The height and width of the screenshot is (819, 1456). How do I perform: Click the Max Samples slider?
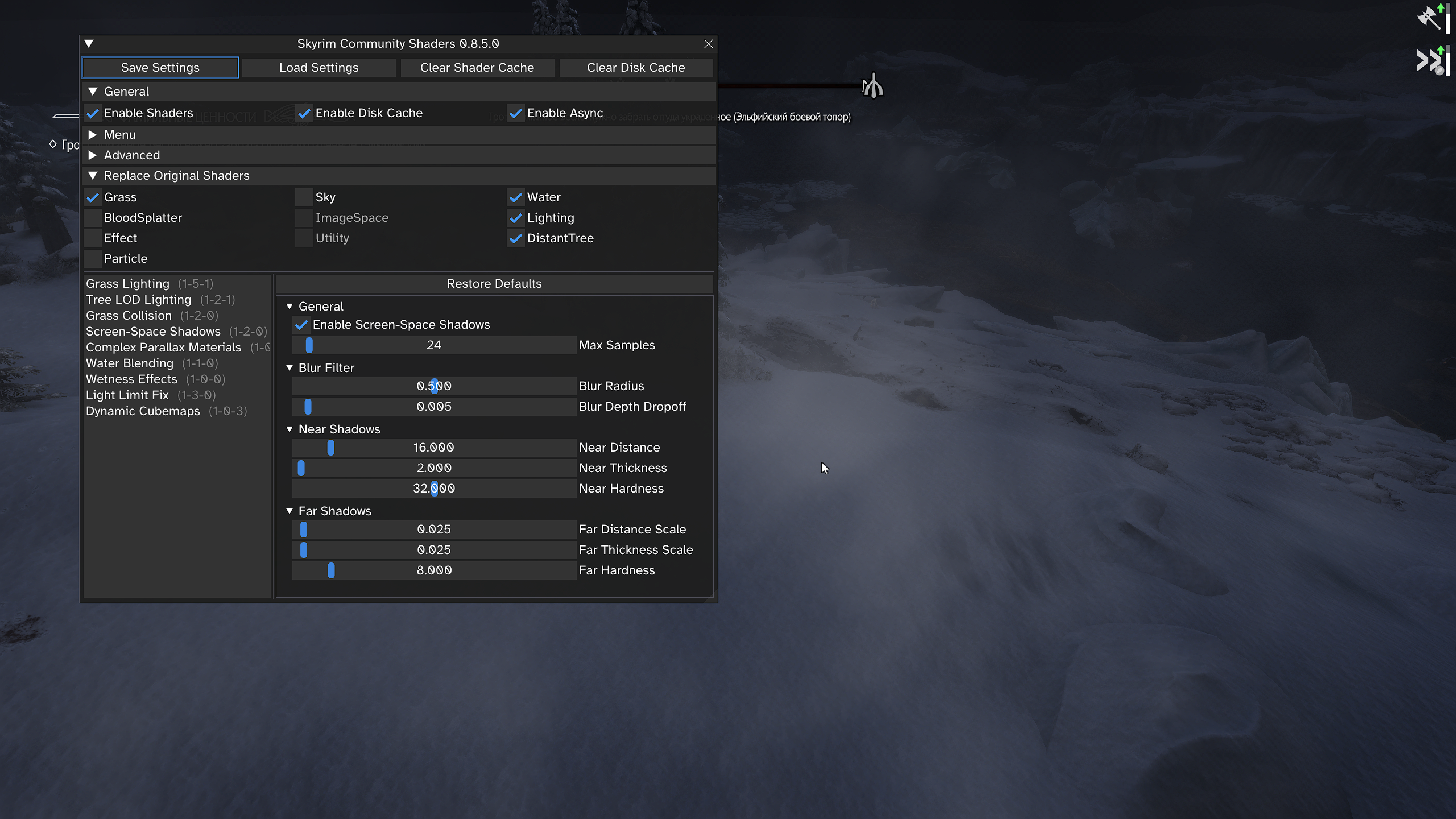433,345
